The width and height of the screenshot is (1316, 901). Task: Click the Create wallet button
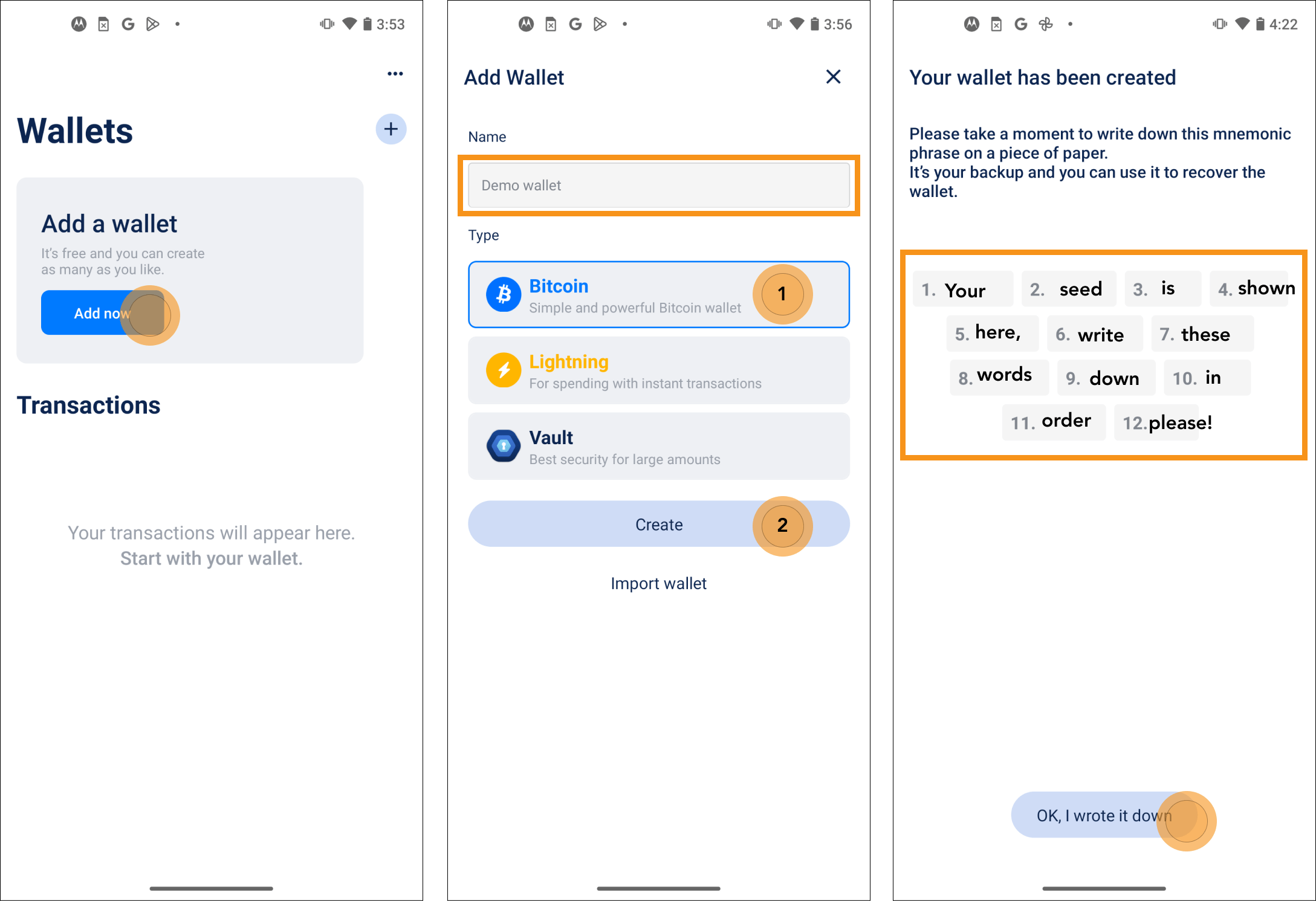(658, 524)
